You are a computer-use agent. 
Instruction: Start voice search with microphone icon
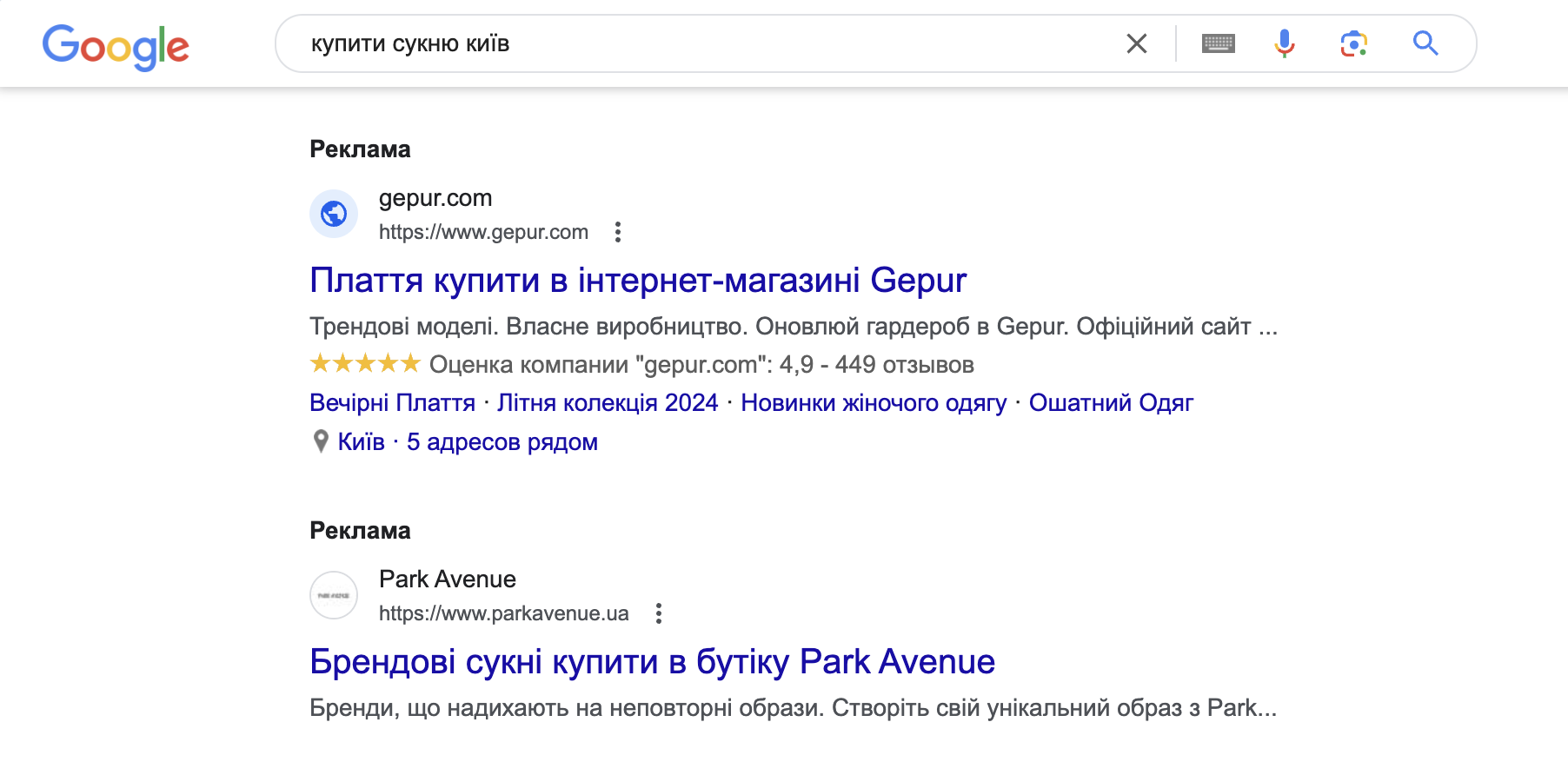(1285, 43)
